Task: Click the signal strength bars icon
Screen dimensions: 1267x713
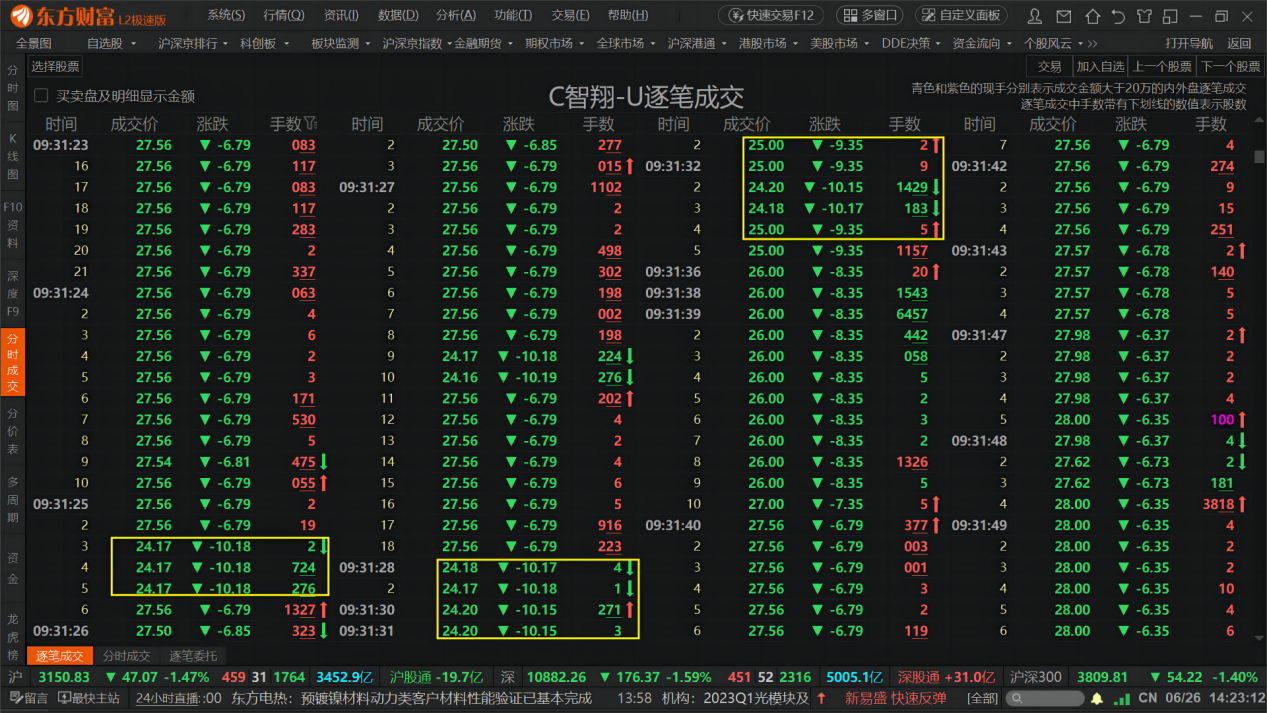Action: pyautogui.click(x=1122, y=698)
